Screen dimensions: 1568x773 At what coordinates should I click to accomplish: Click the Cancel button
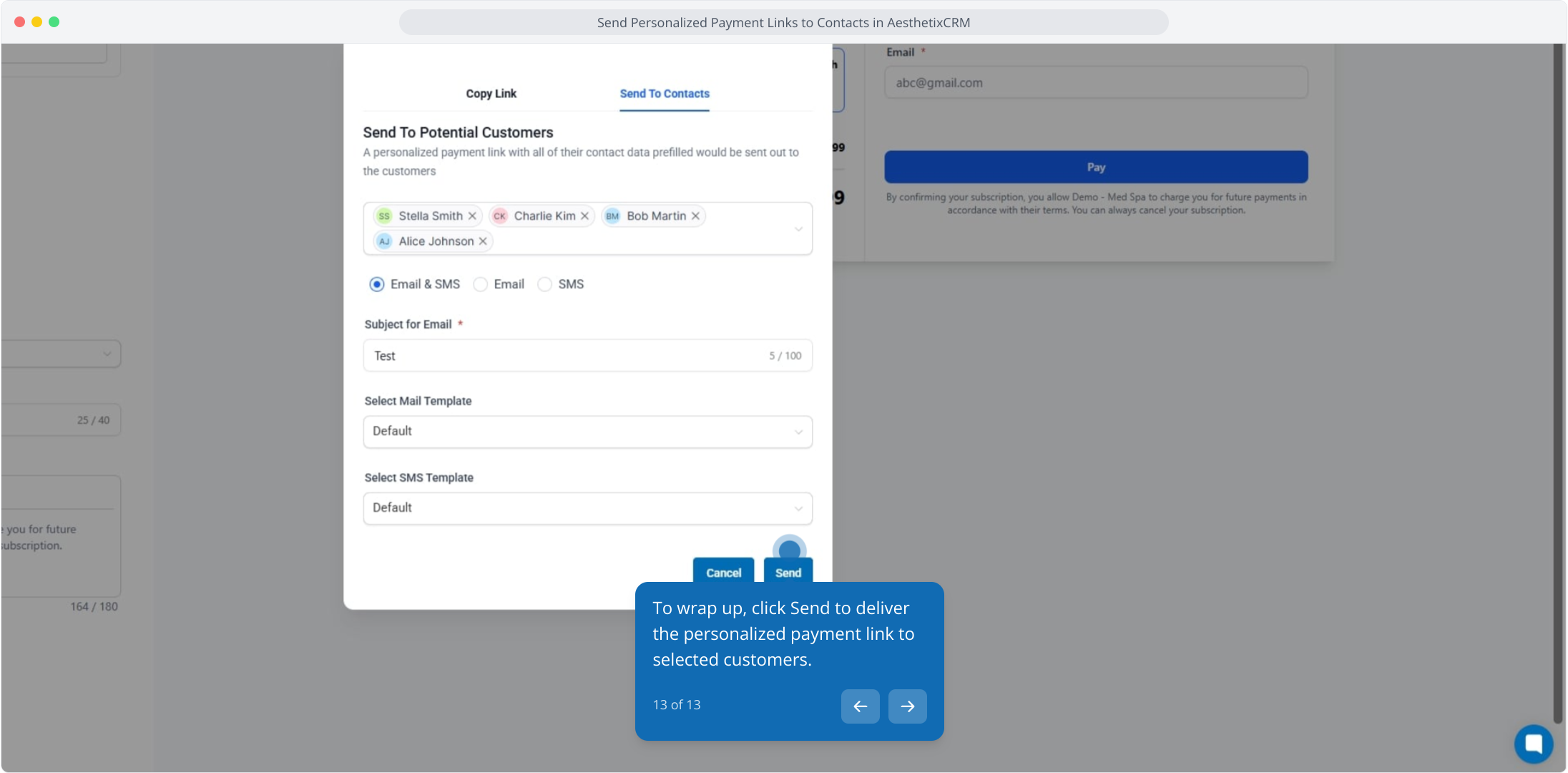click(723, 572)
